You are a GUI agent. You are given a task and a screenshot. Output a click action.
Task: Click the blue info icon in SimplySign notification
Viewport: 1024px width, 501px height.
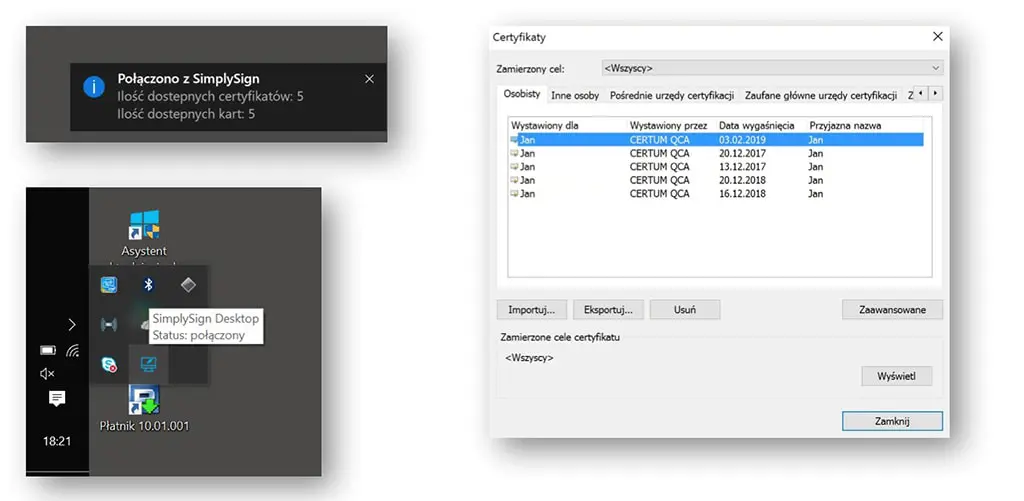94,87
